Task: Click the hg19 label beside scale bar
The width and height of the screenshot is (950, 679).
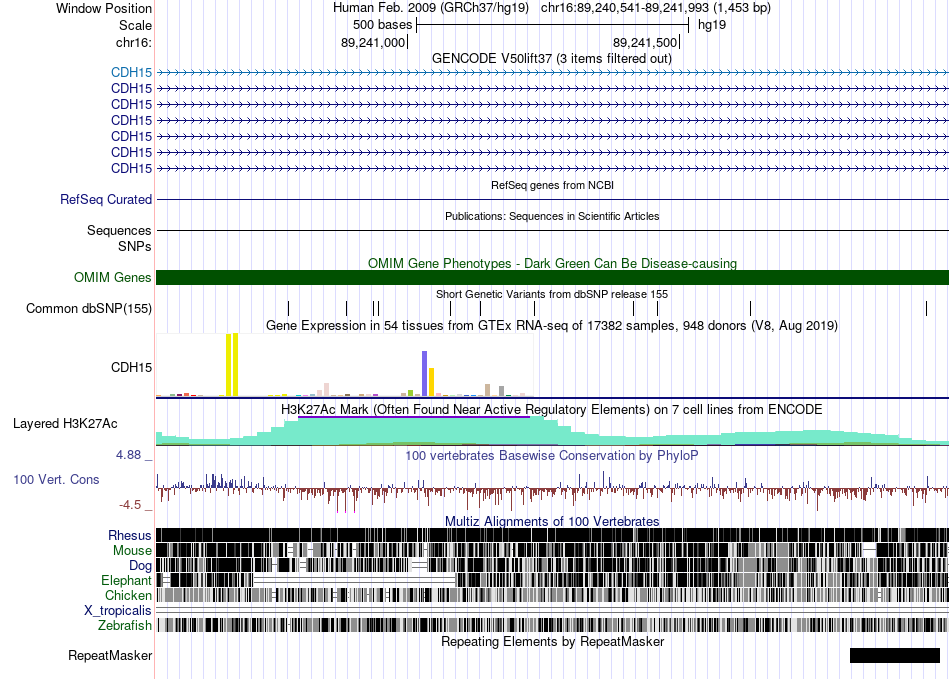Action: click(x=712, y=25)
